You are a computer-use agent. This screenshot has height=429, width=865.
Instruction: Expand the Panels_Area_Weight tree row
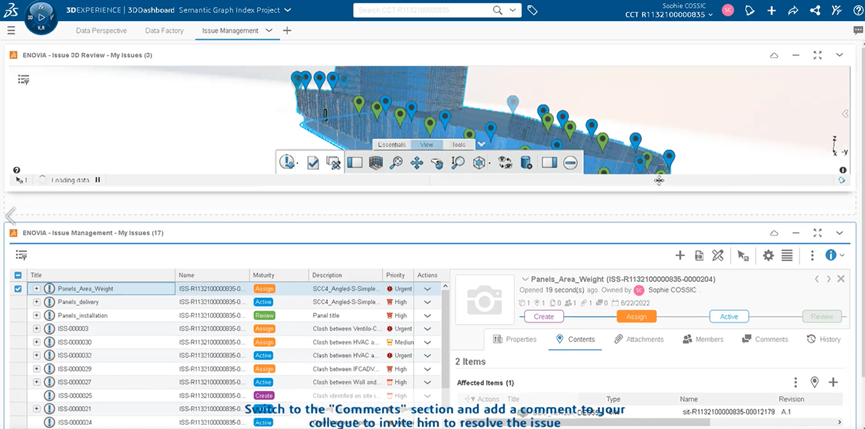[x=36, y=288]
